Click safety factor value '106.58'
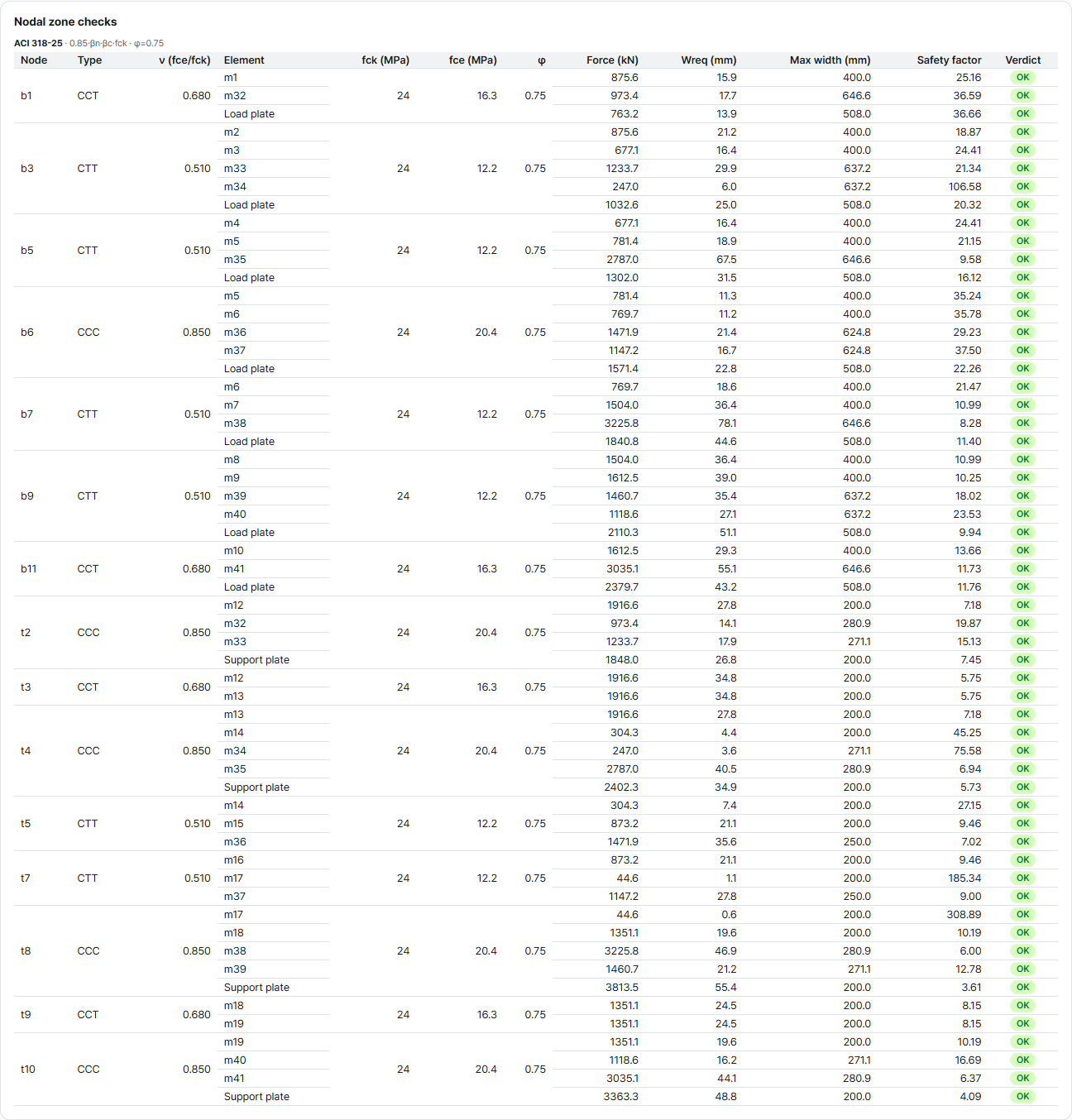Viewport: 1072px width, 1120px height. pyautogui.click(x=965, y=186)
